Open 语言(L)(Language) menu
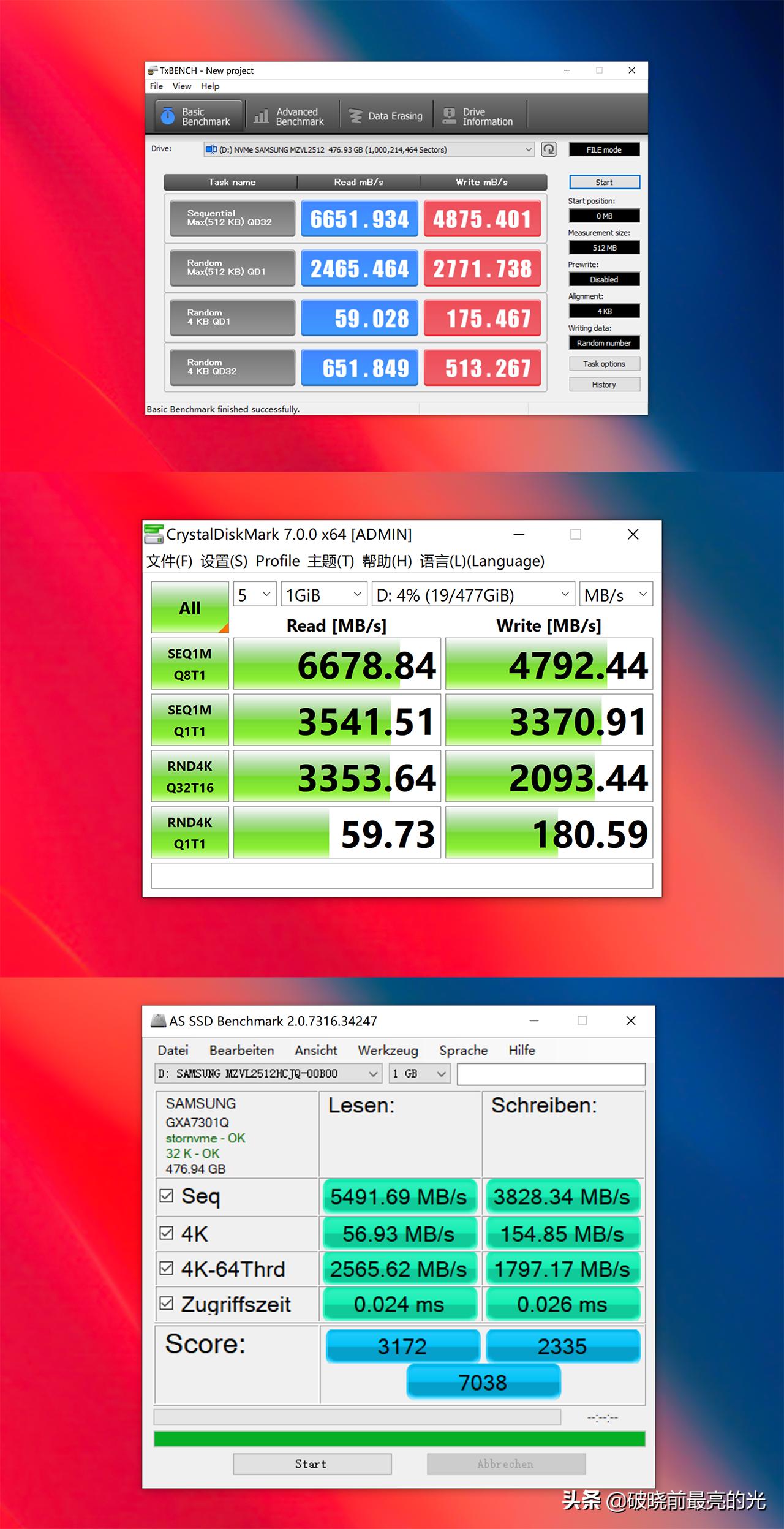This screenshot has width=784, height=1529. pos(482,561)
